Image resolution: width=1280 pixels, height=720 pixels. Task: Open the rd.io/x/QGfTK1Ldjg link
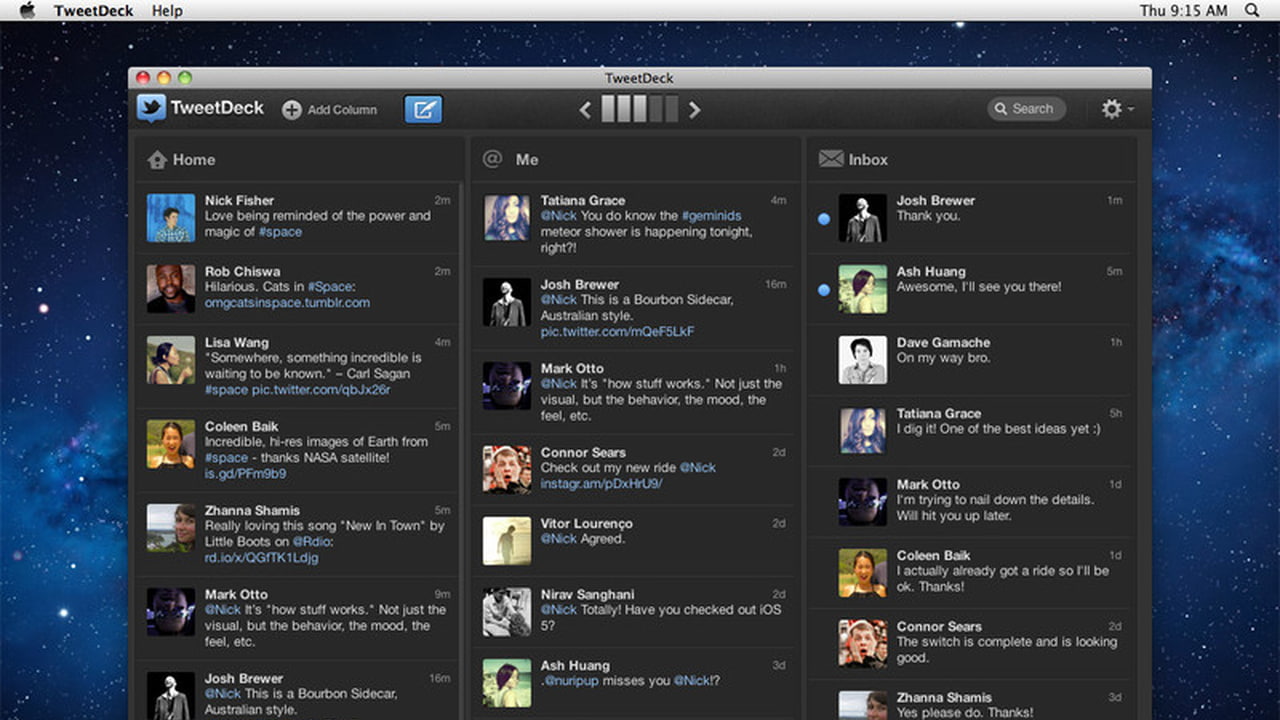coord(262,558)
